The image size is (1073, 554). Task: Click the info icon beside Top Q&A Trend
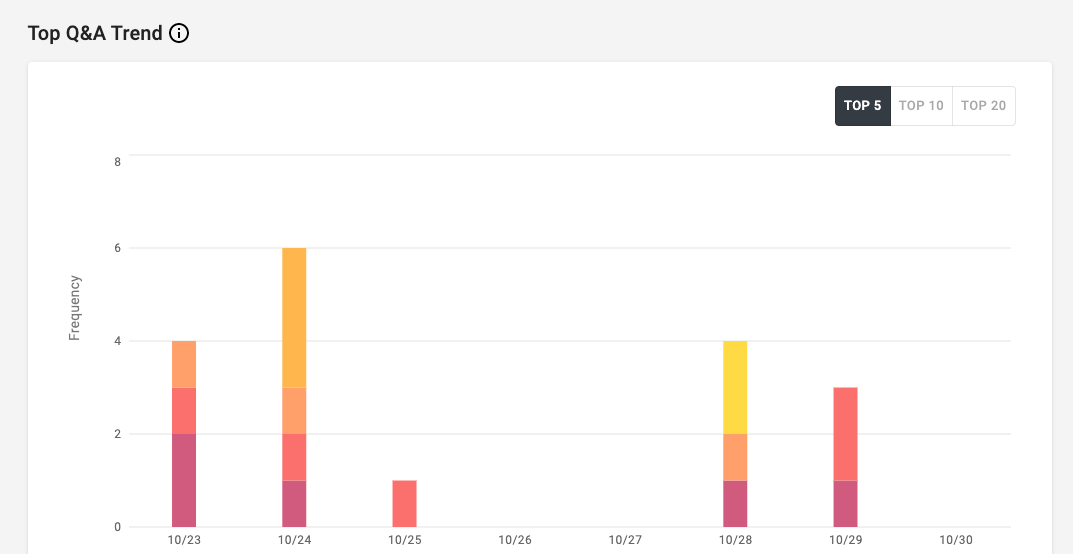pos(179,33)
